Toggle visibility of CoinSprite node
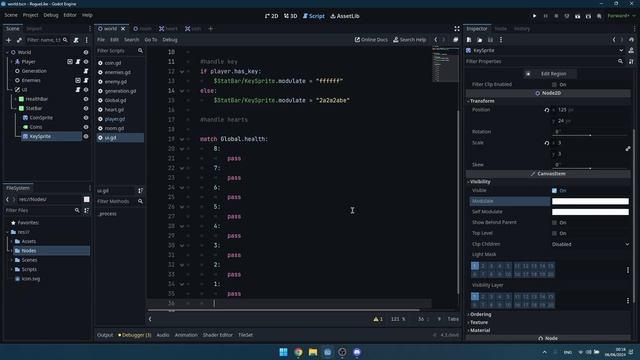640x360 pixels. 86,118
